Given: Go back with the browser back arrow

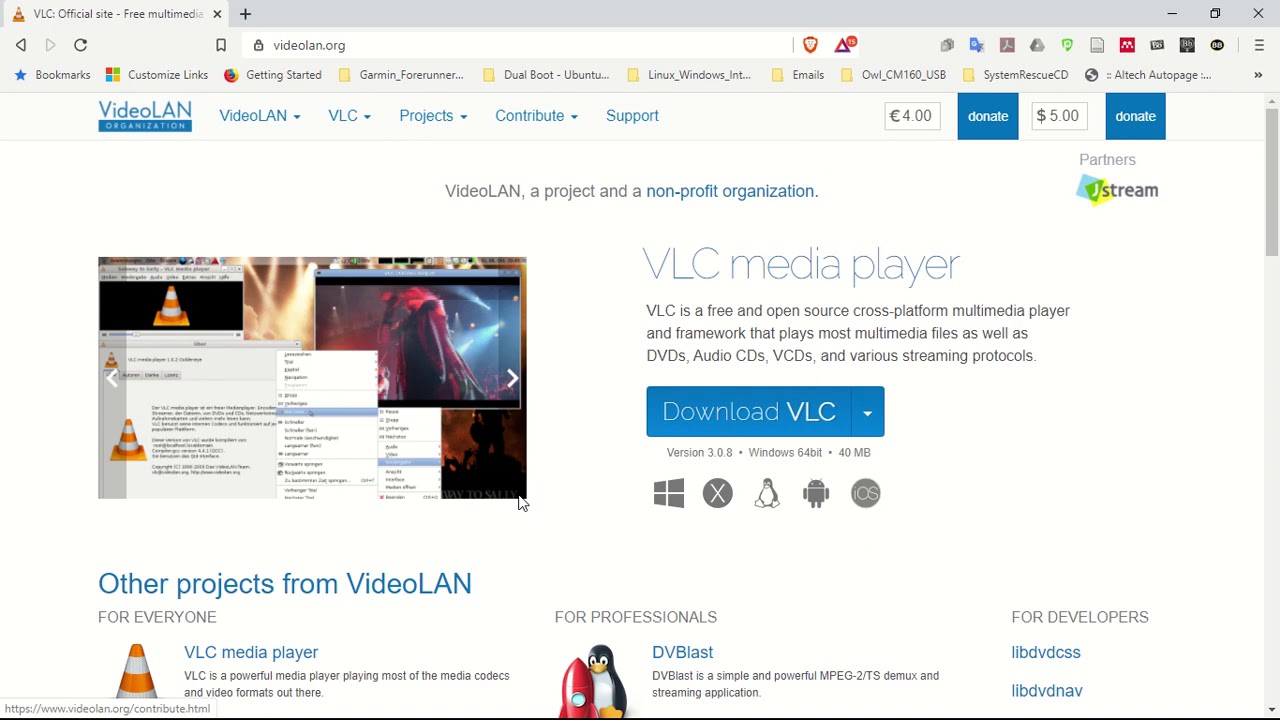Looking at the screenshot, I should pos(21,45).
